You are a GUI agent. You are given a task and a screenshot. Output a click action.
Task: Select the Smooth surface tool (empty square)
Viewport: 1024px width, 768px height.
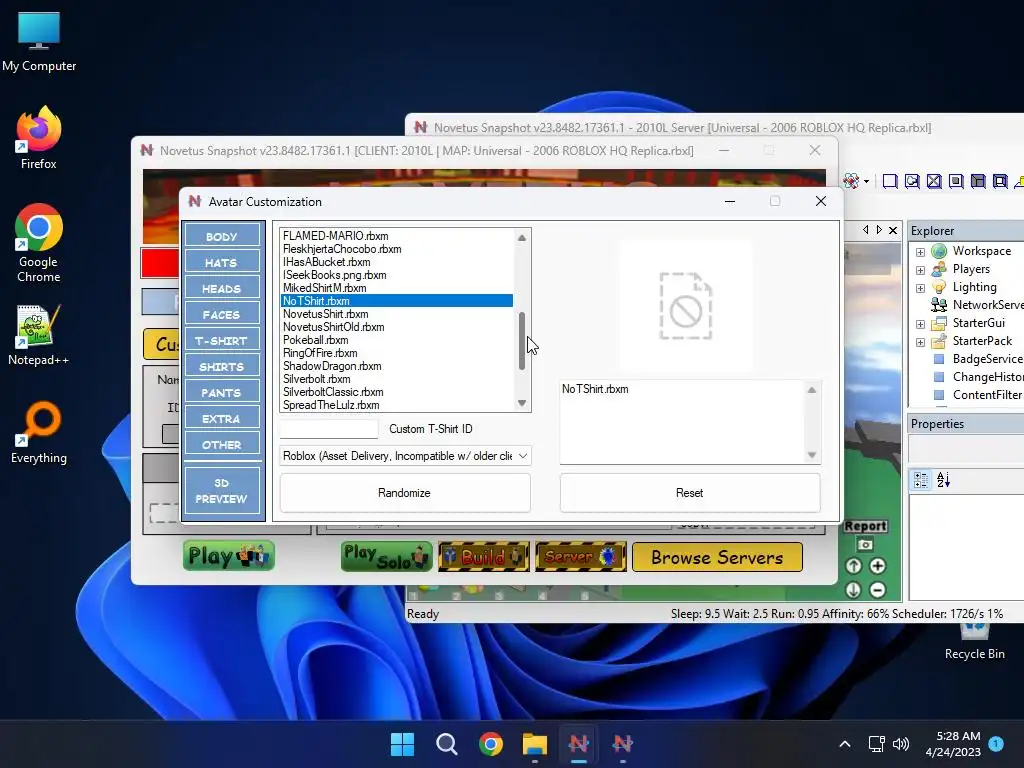pyautogui.click(x=889, y=181)
